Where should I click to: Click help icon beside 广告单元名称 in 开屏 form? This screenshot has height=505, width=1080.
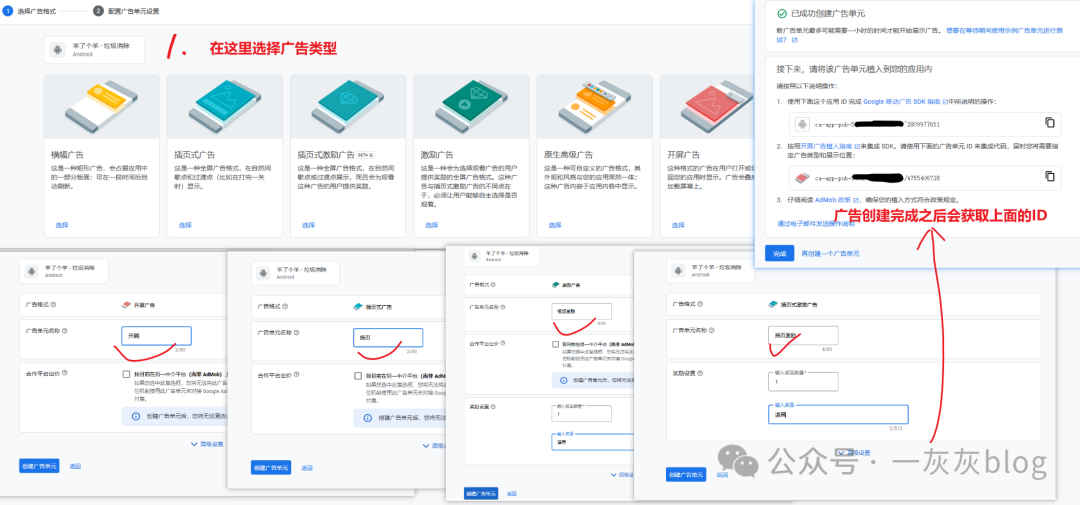tap(65, 331)
